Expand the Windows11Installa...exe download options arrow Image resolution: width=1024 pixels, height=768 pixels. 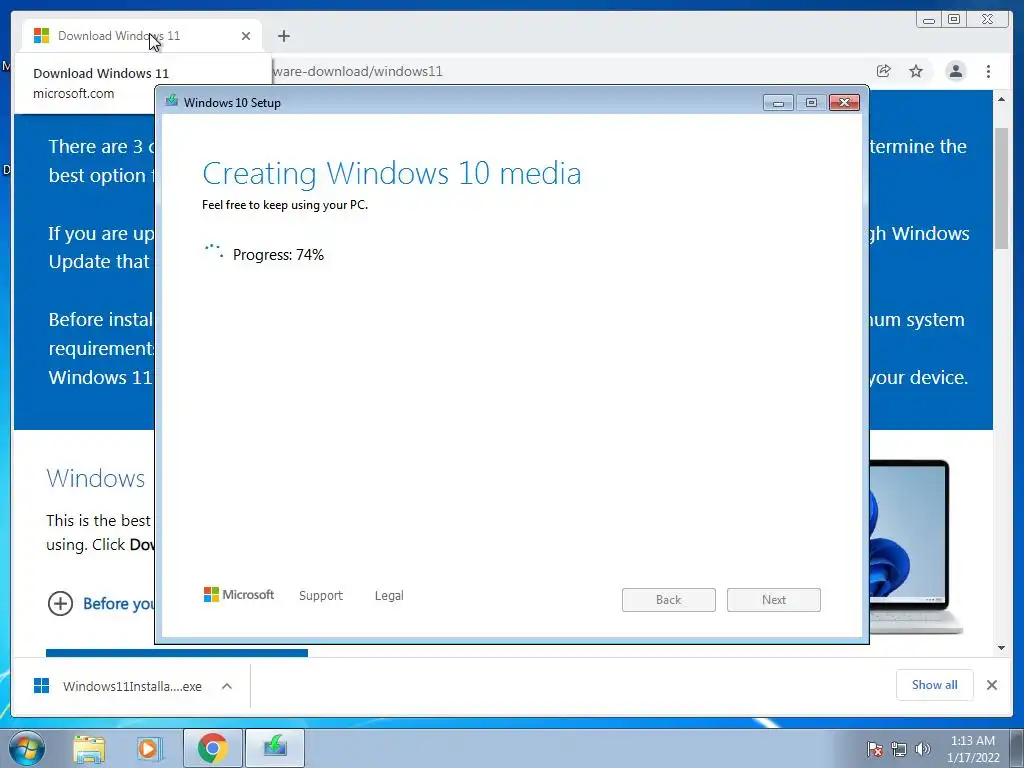[227, 686]
